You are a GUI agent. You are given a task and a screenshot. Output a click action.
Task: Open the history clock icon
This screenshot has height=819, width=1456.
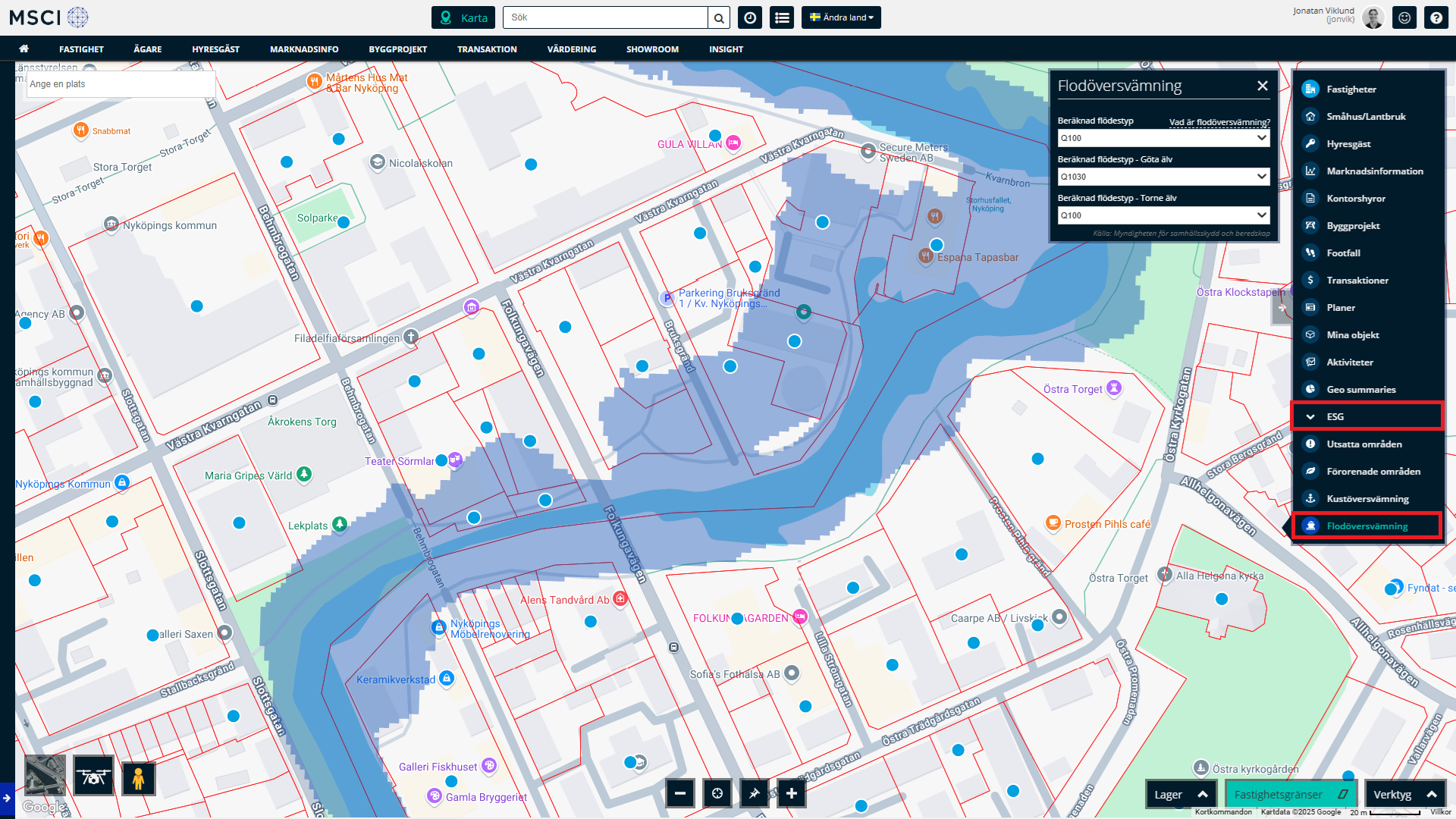coord(750,17)
